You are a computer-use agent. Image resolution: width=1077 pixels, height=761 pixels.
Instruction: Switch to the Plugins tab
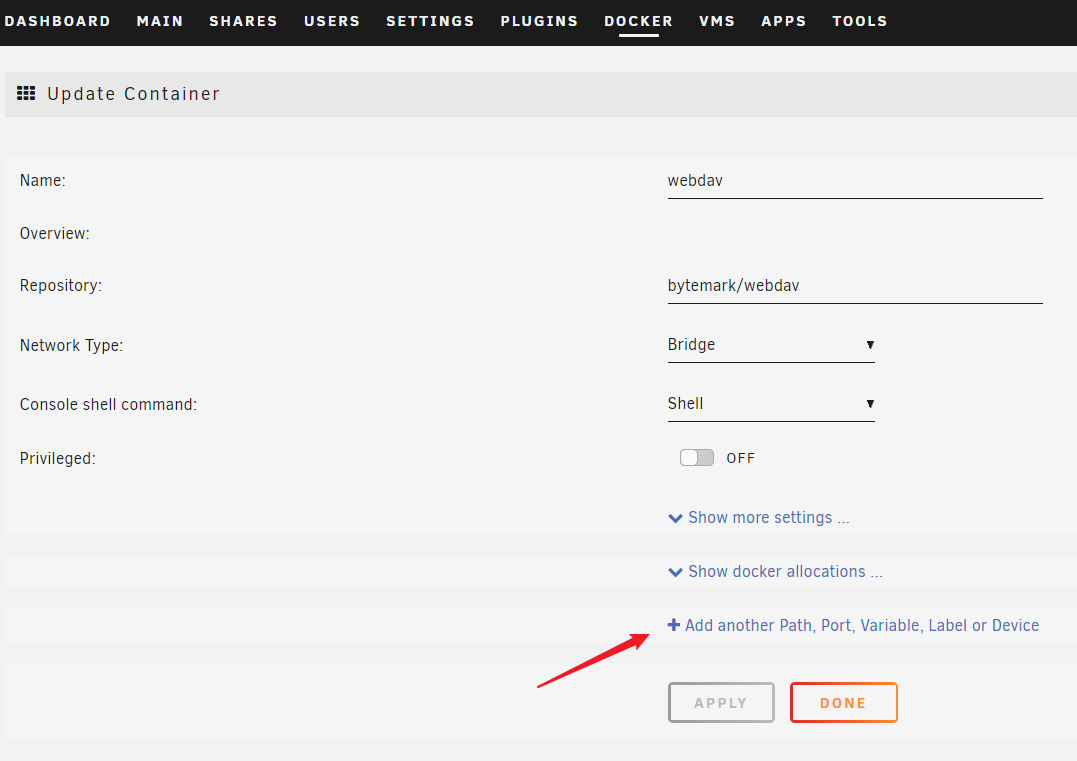point(539,21)
